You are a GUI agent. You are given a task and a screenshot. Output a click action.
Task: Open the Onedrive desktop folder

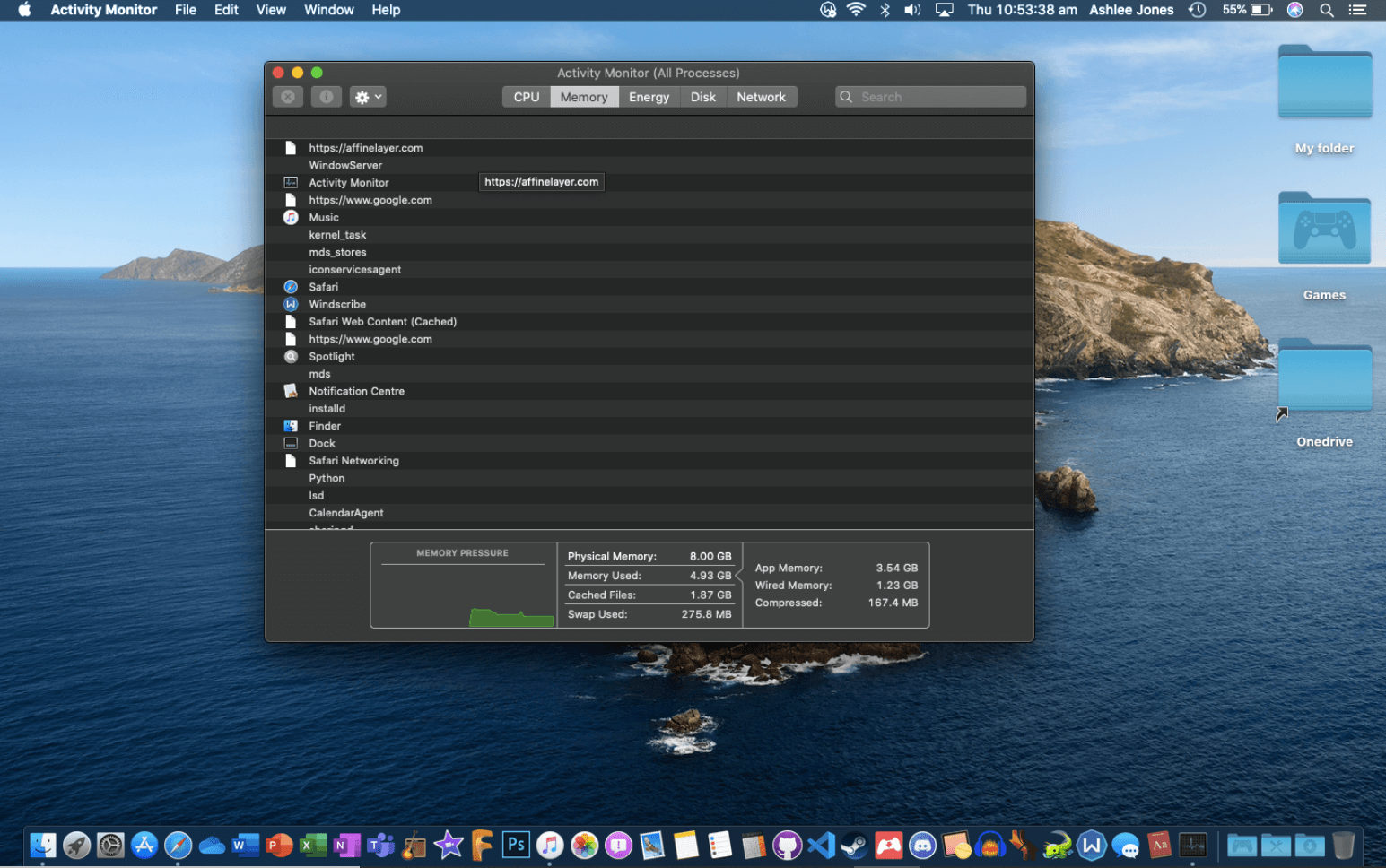click(x=1325, y=378)
